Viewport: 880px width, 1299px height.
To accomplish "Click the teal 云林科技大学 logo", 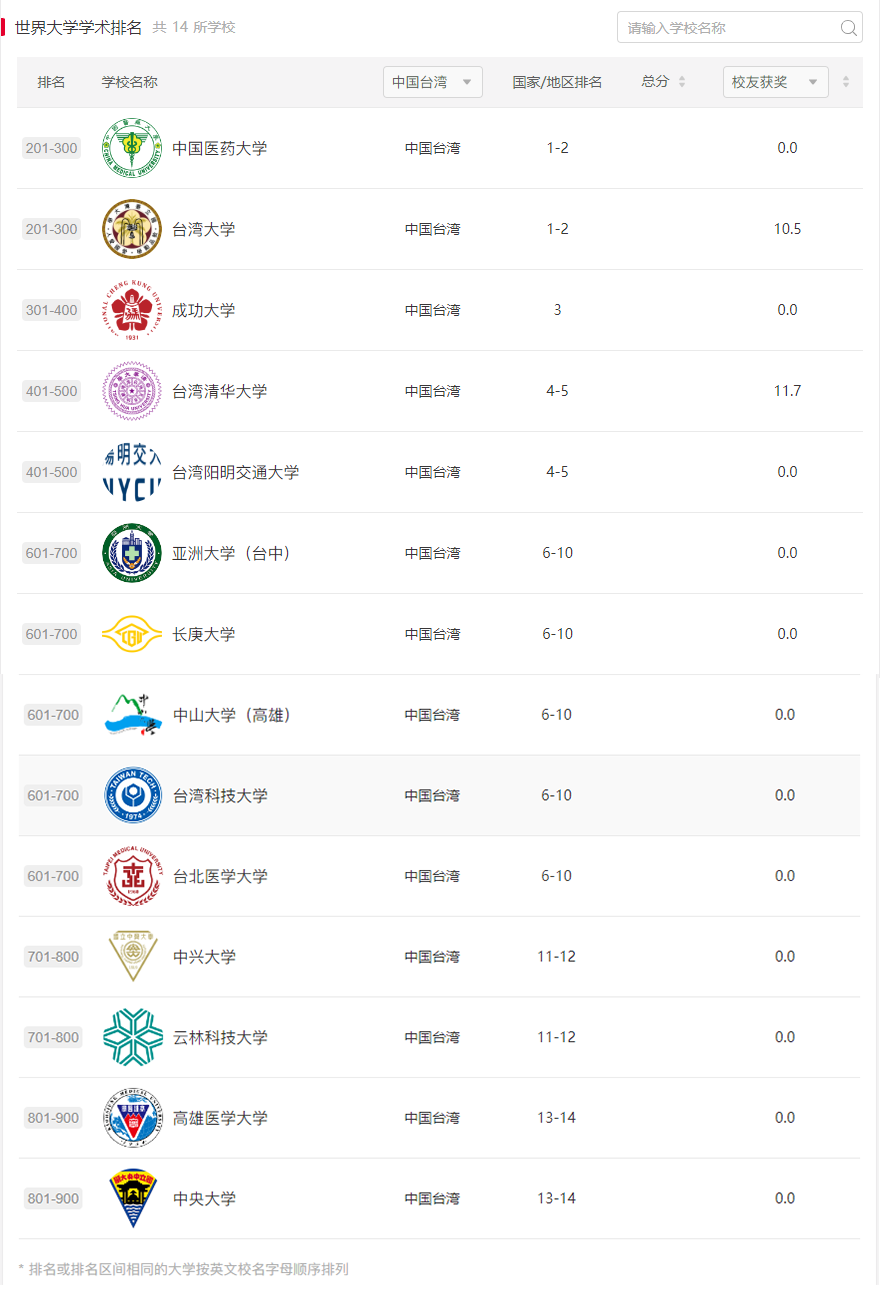I will click(133, 1037).
